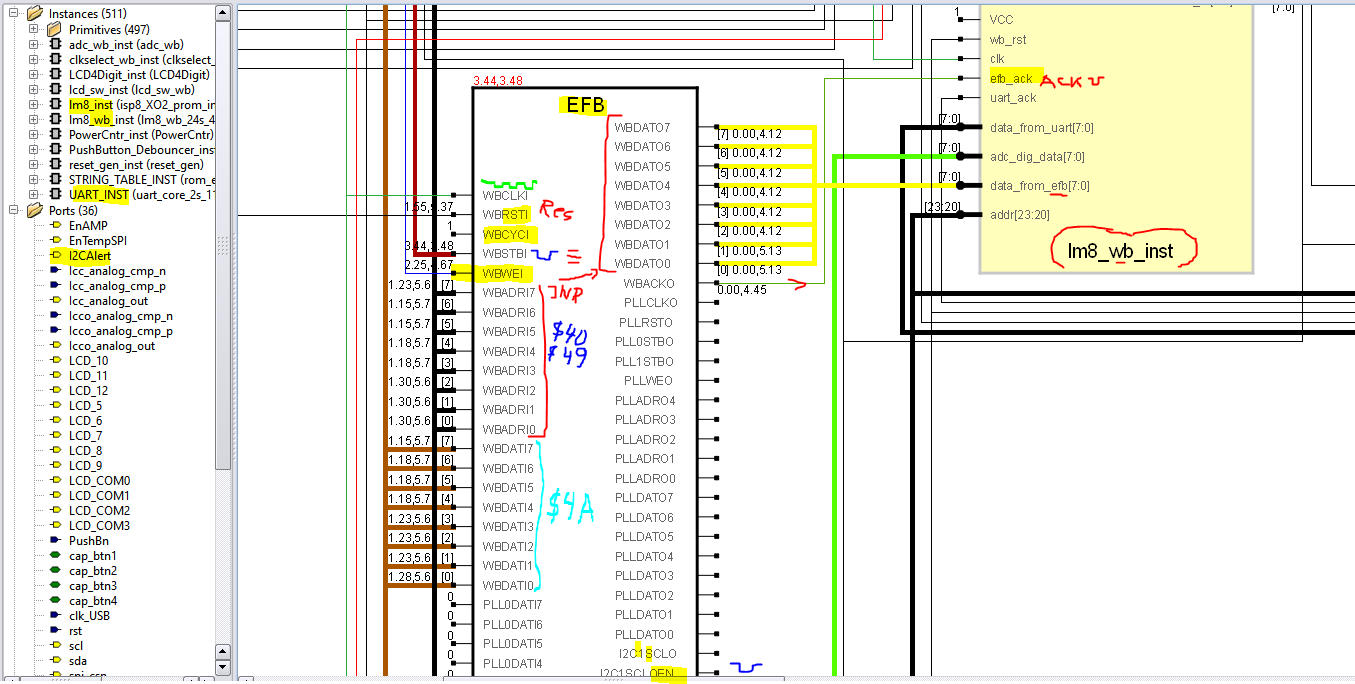Click the PowerCntr_inst chip icon
The image size is (1355, 684).
click(55, 135)
